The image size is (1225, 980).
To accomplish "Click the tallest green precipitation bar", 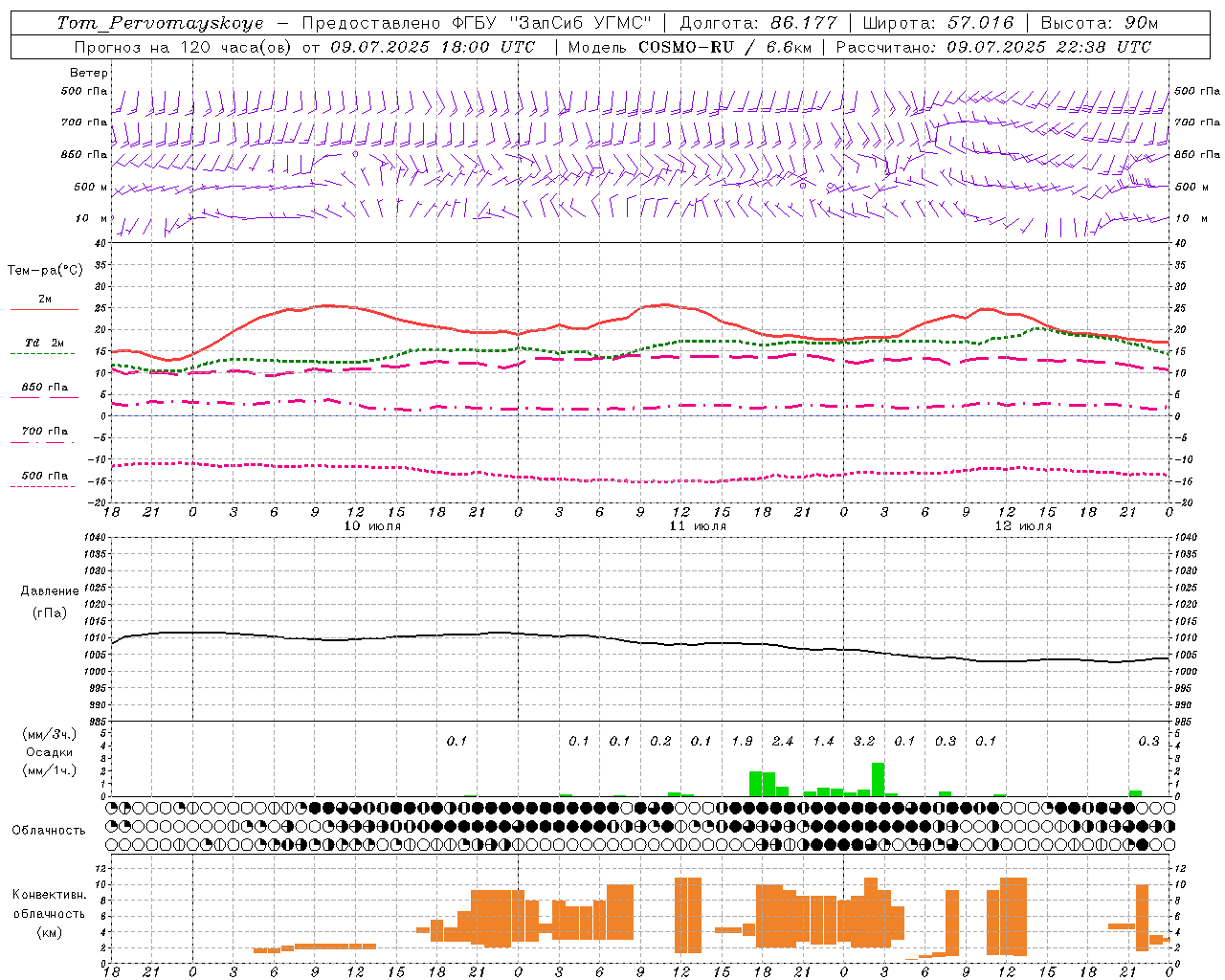I will 879,779.
